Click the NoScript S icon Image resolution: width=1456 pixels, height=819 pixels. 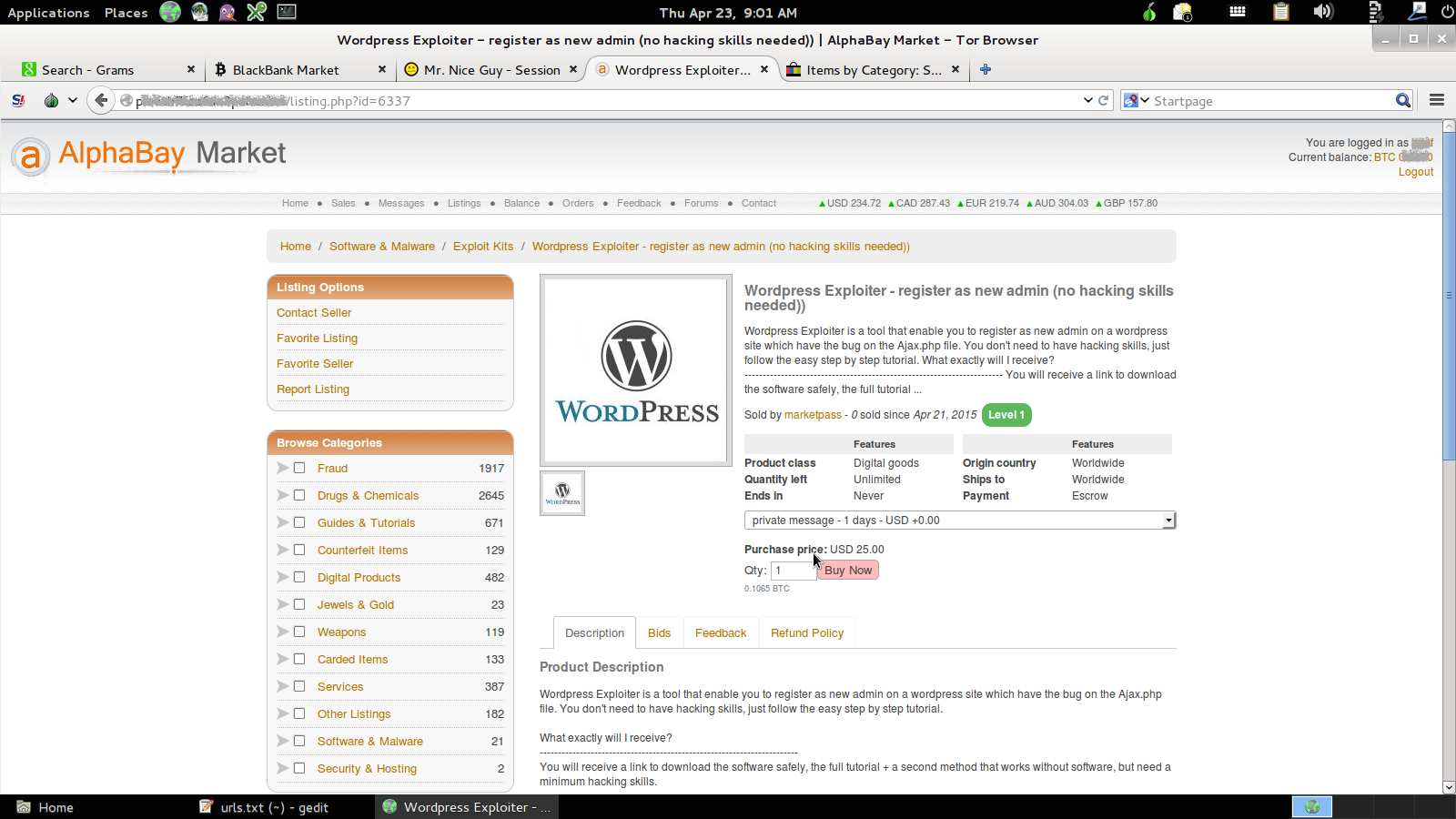(x=18, y=100)
